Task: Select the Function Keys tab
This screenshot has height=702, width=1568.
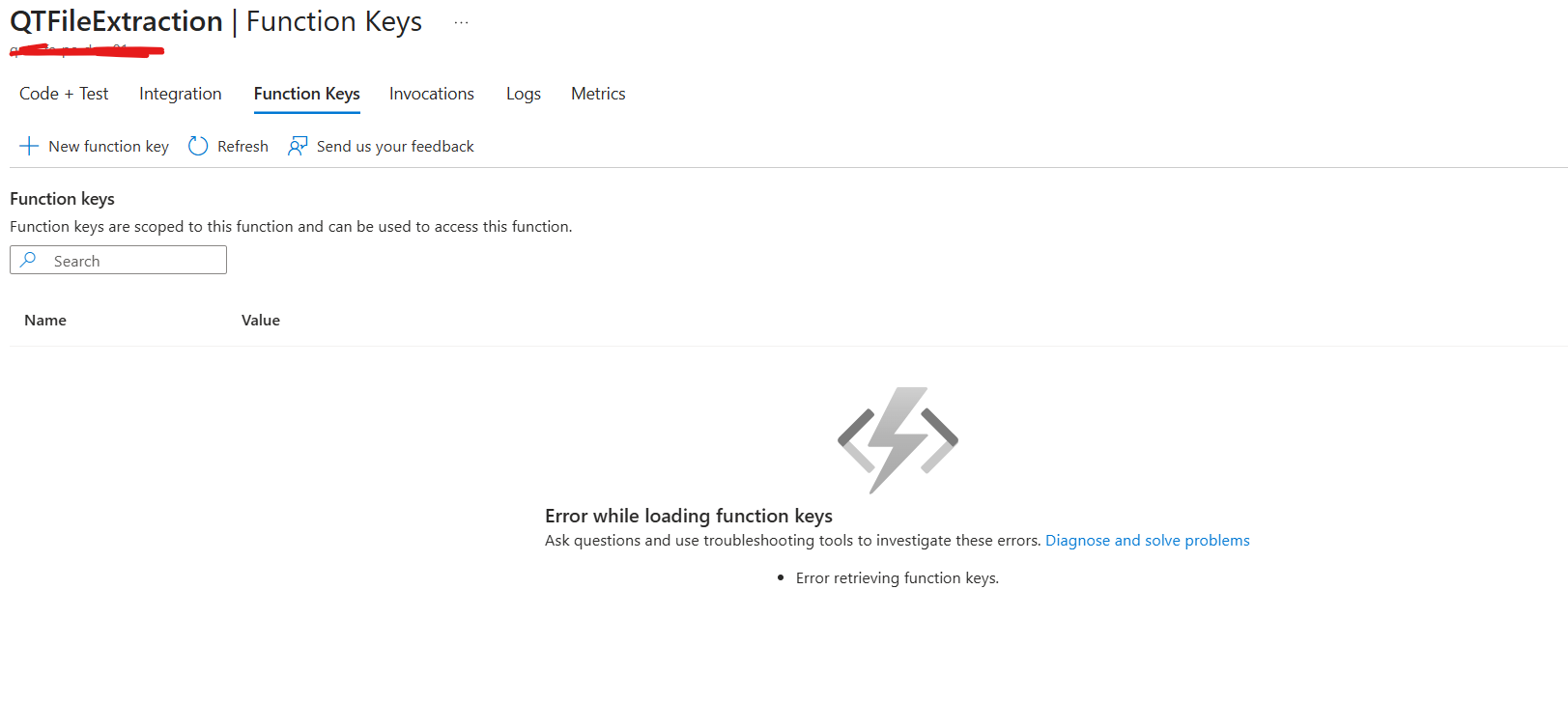Action: (x=307, y=94)
